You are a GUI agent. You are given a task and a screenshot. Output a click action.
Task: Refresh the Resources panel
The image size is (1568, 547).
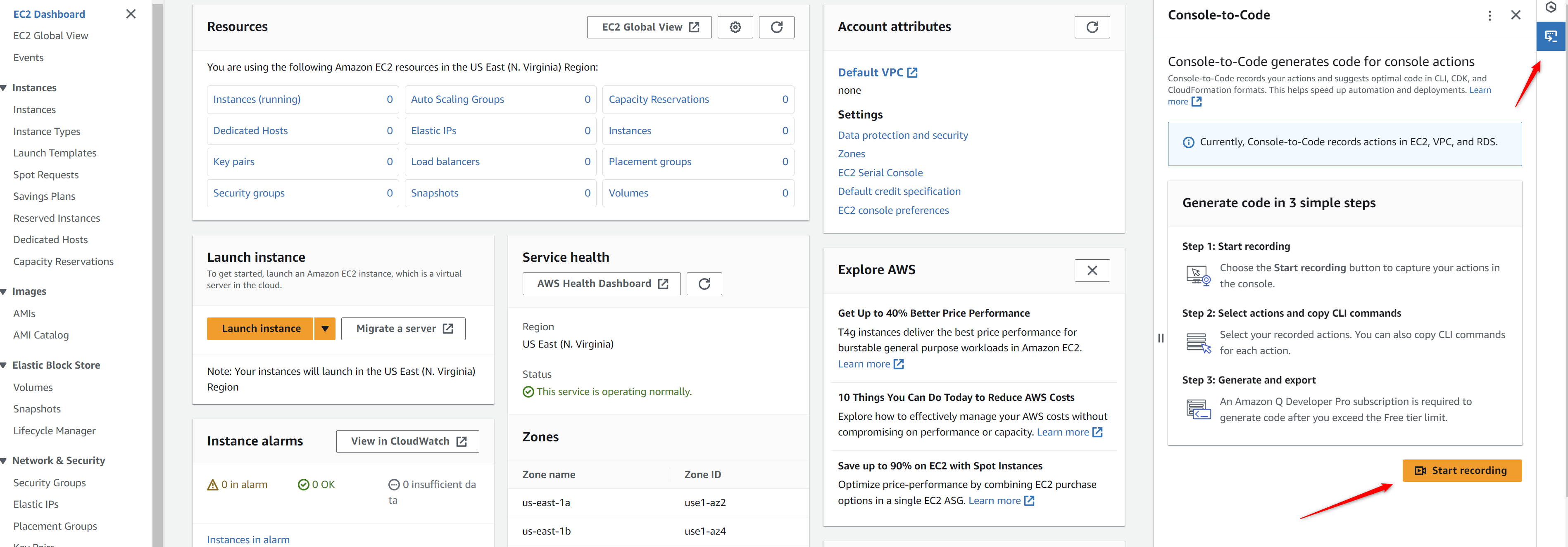click(x=776, y=27)
